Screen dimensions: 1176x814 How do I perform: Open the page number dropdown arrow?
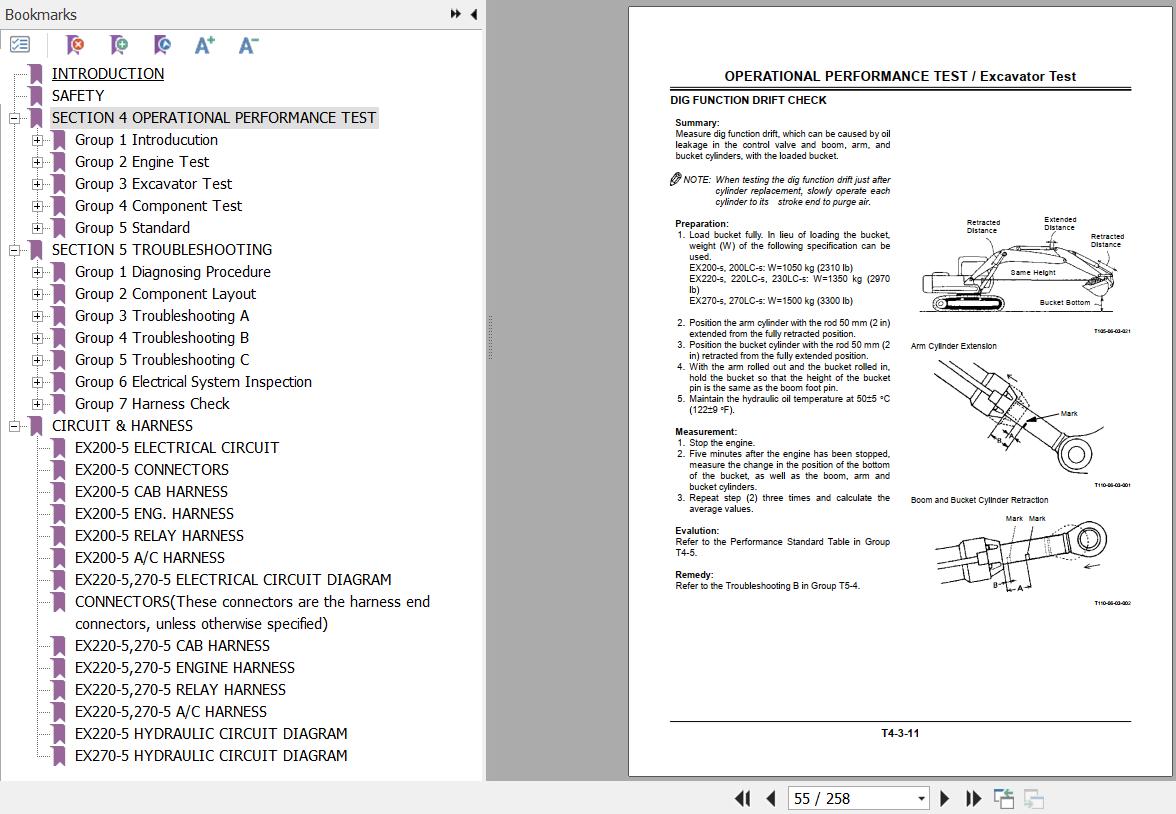click(x=922, y=798)
